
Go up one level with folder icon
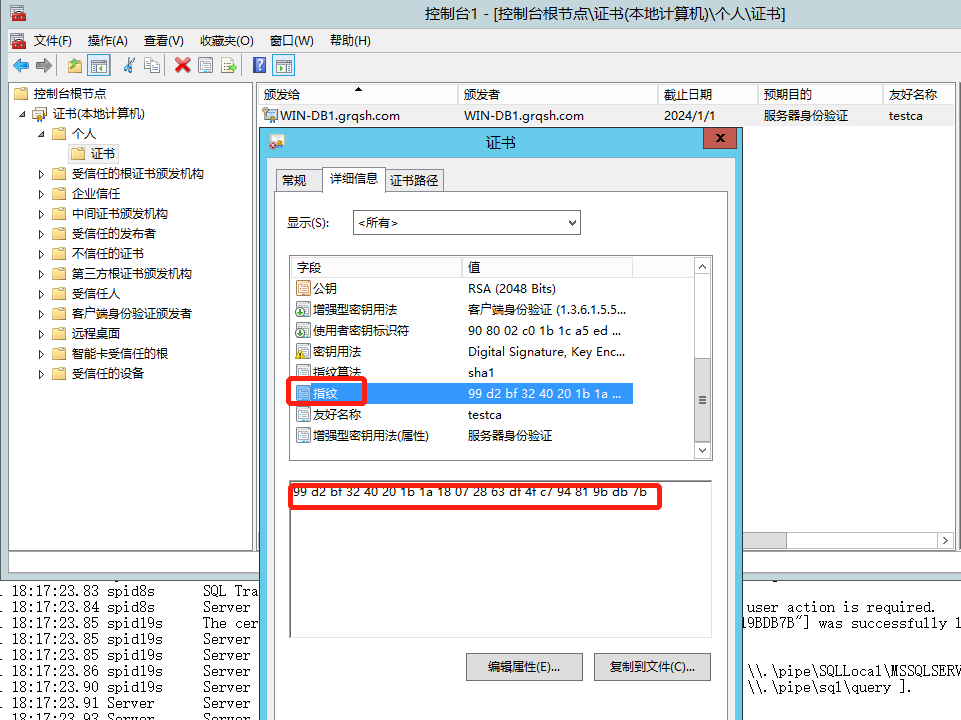pos(75,65)
